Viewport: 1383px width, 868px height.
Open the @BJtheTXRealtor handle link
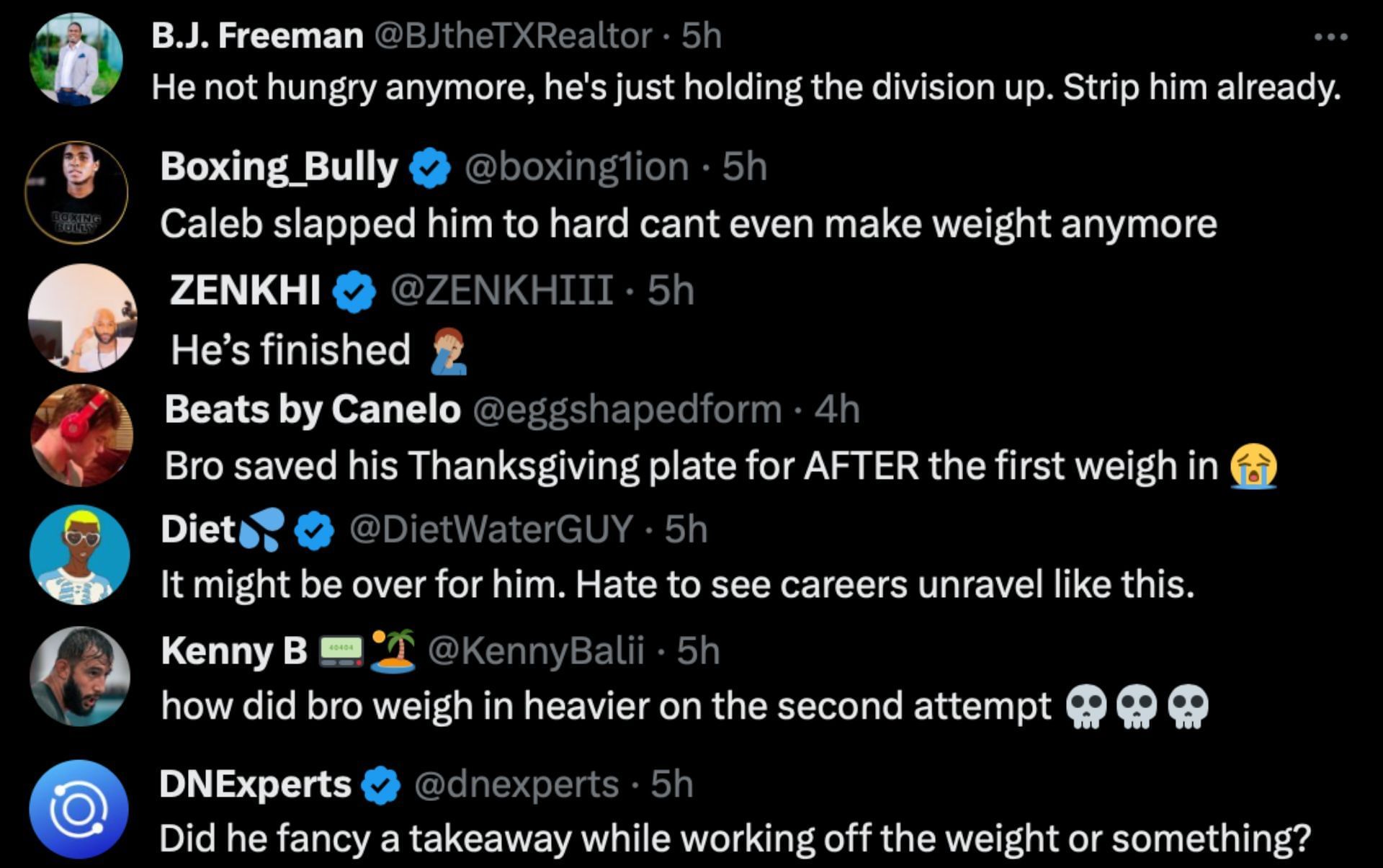514,36
